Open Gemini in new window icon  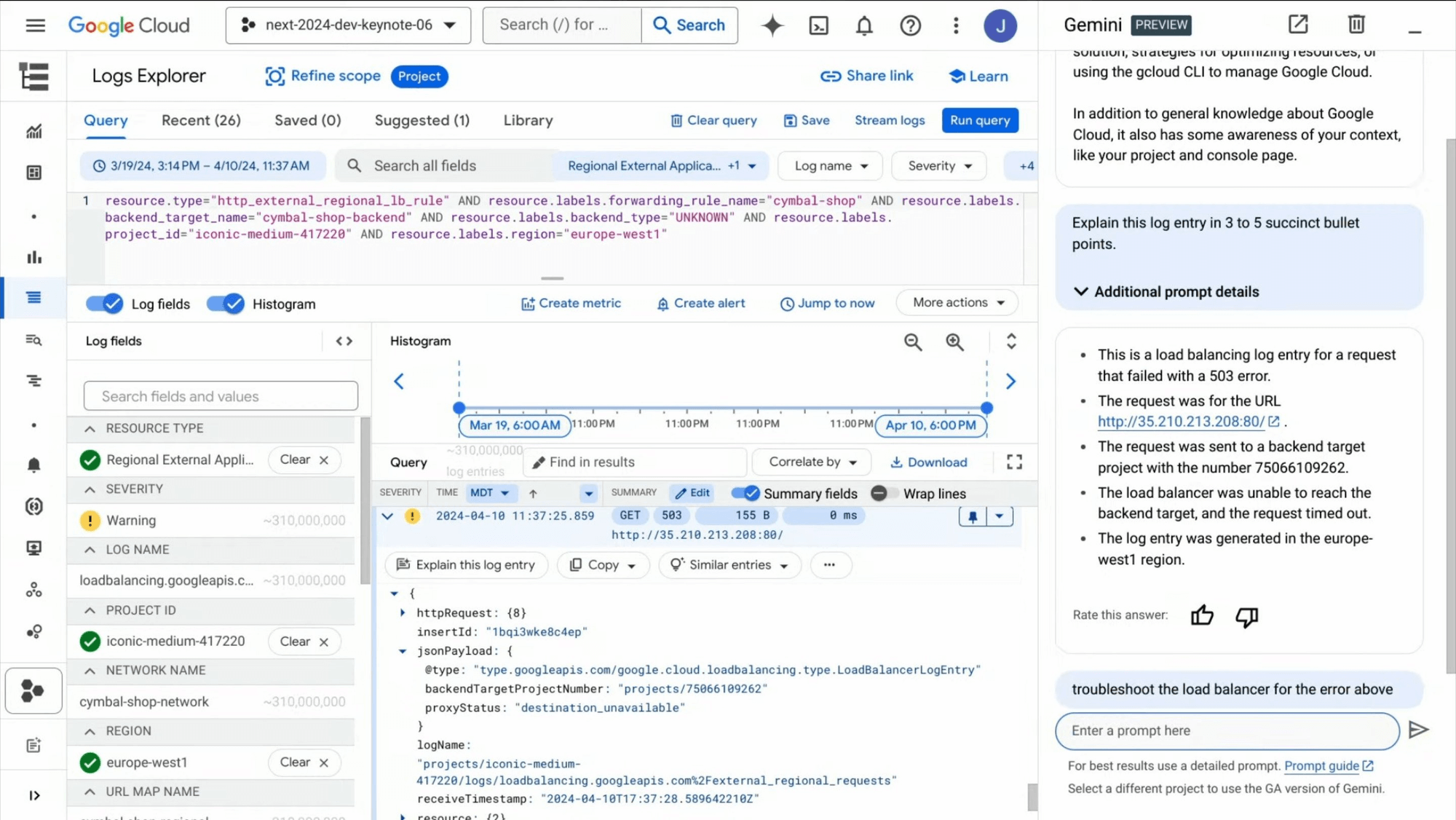pos(1298,24)
